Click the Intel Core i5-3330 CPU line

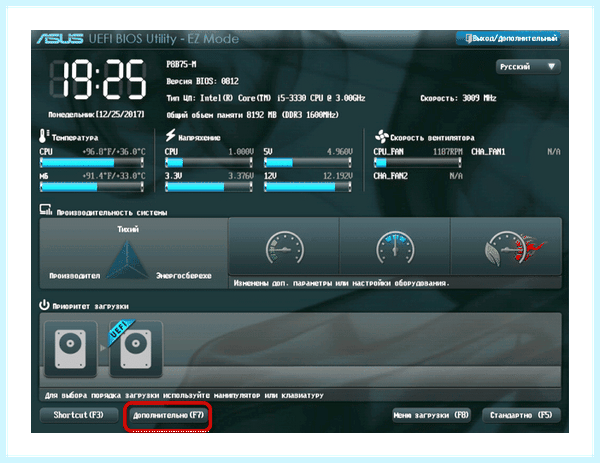tap(266, 98)
